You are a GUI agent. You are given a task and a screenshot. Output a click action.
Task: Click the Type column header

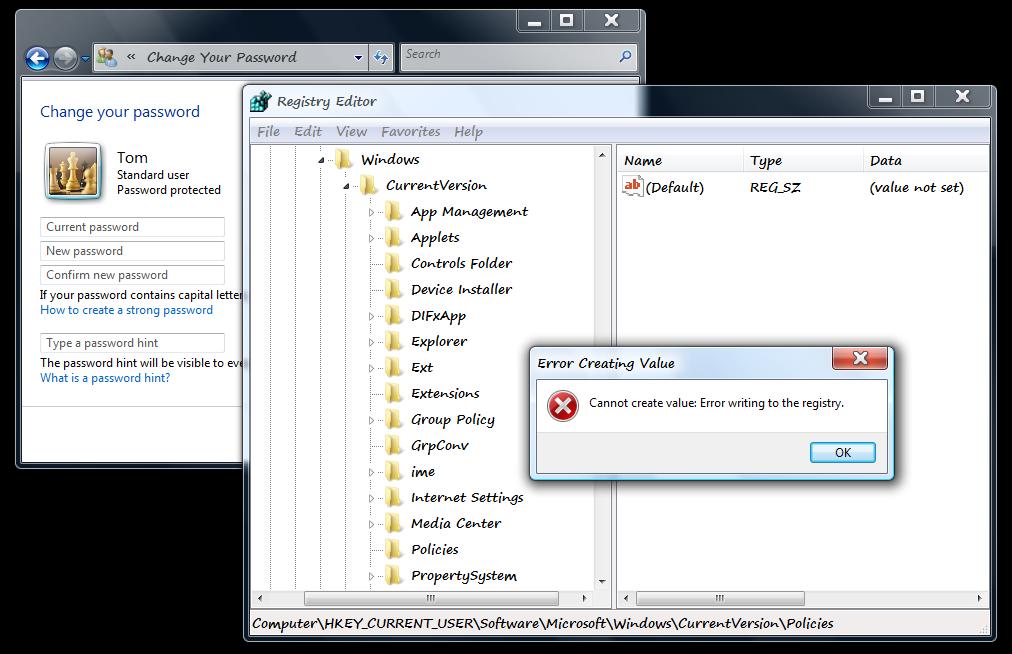803,161
